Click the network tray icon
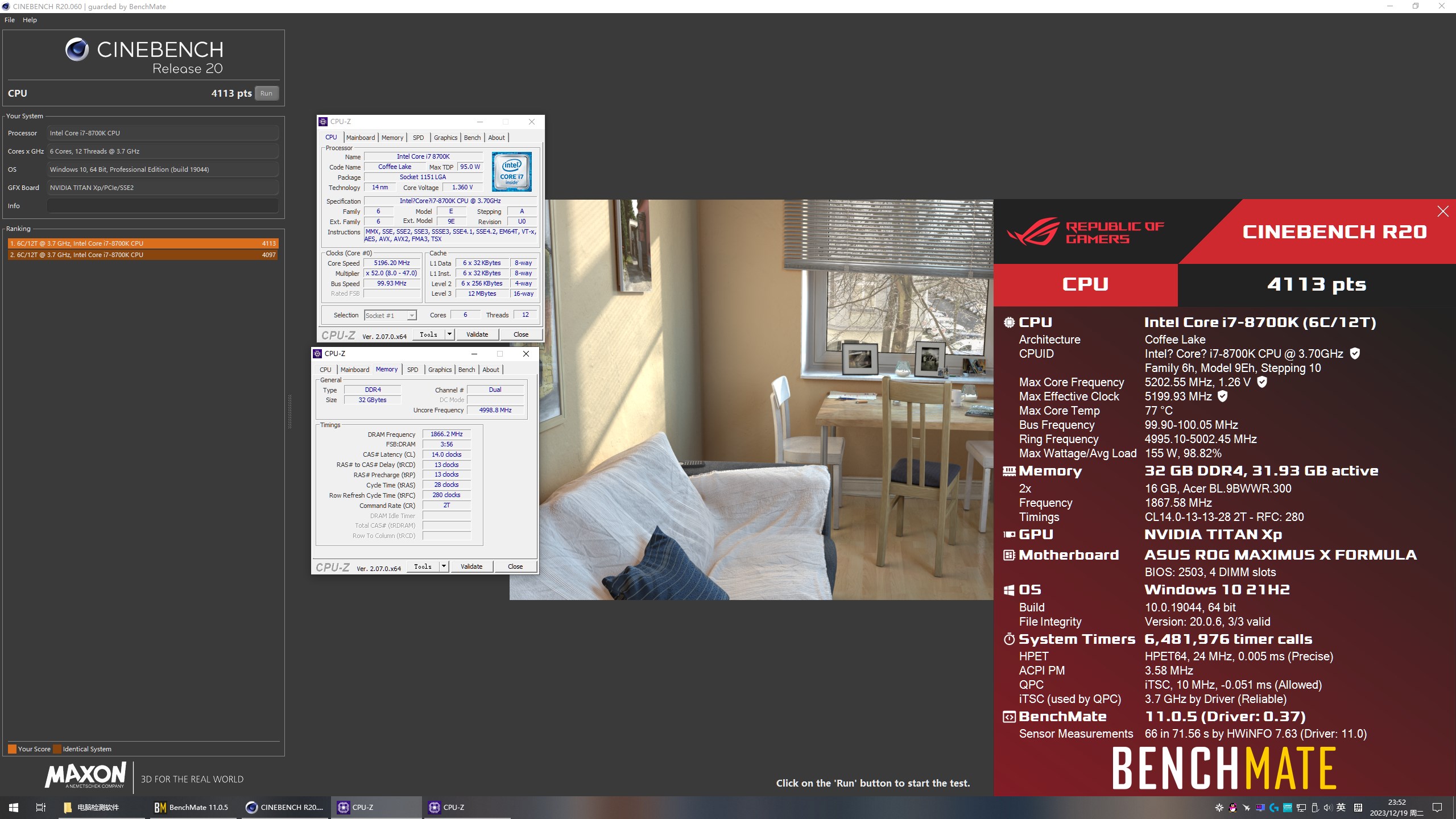Viewport: 1456px width, 819px height. (1301, 808)
